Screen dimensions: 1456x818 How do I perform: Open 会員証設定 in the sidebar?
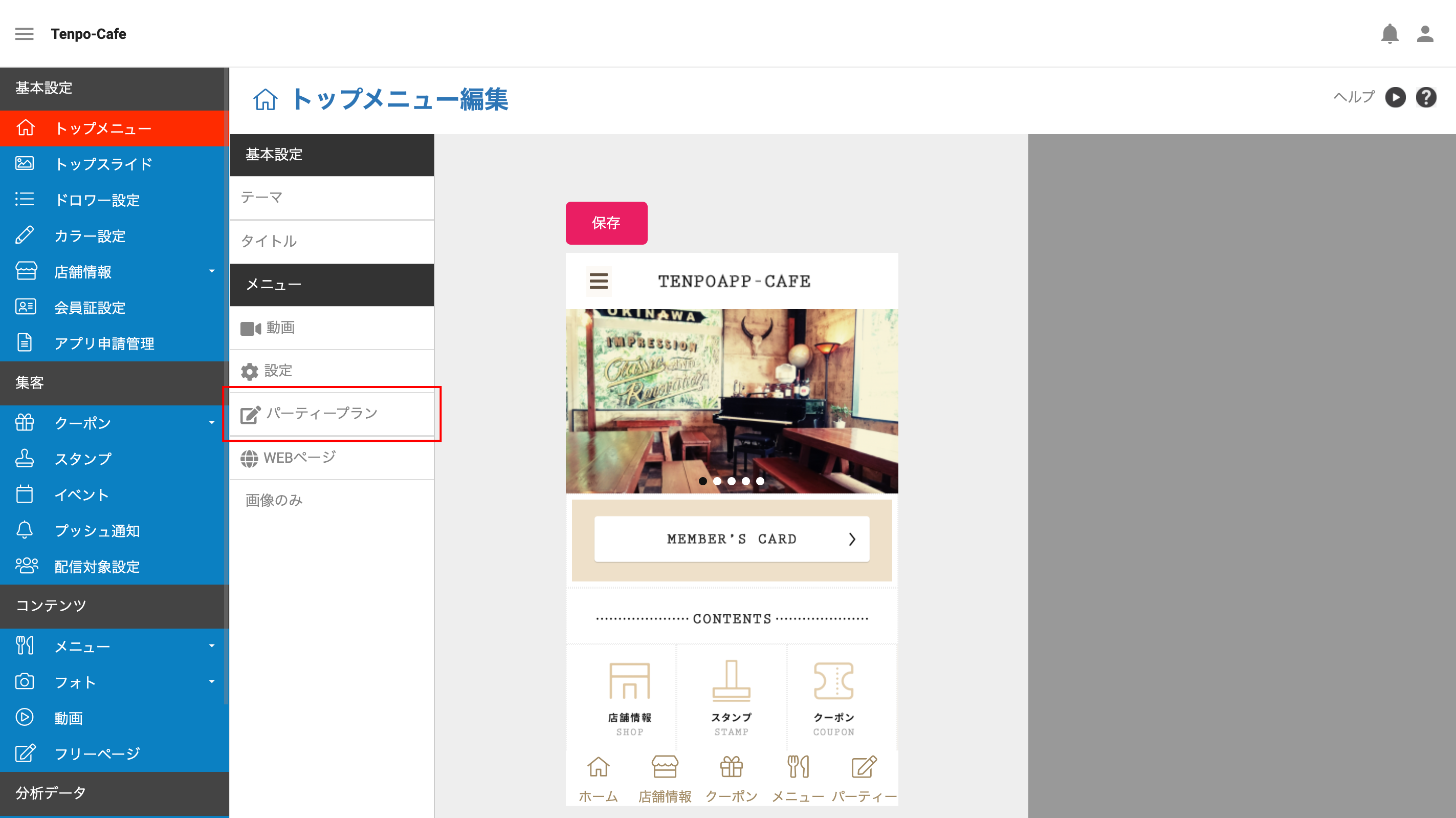click(x=114, y=308)
